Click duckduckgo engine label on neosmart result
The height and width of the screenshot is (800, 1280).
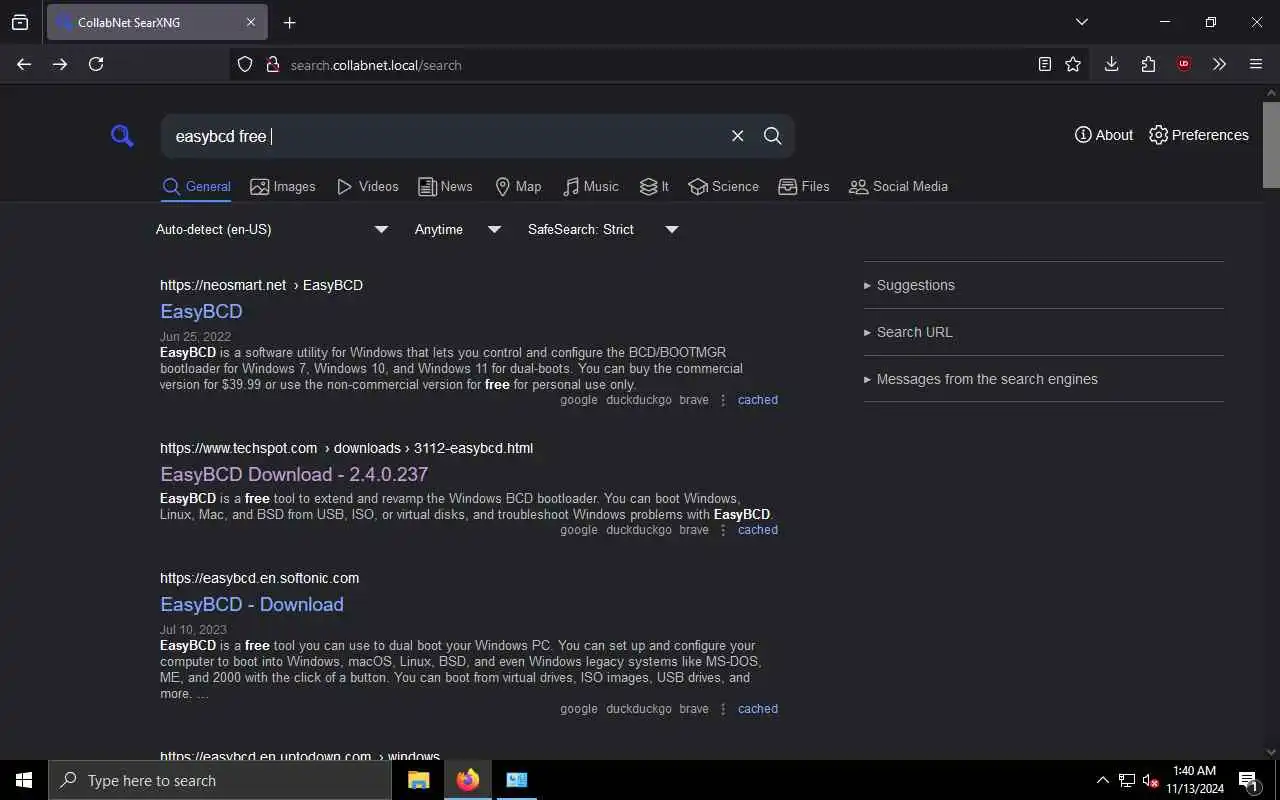pos(638,400)
